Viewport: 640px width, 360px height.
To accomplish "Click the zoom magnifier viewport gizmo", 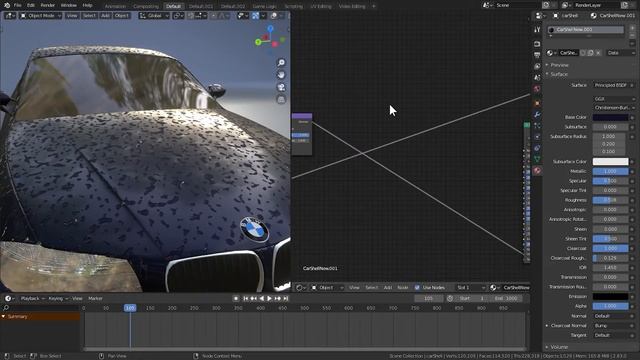I will (x=281, y=62).
